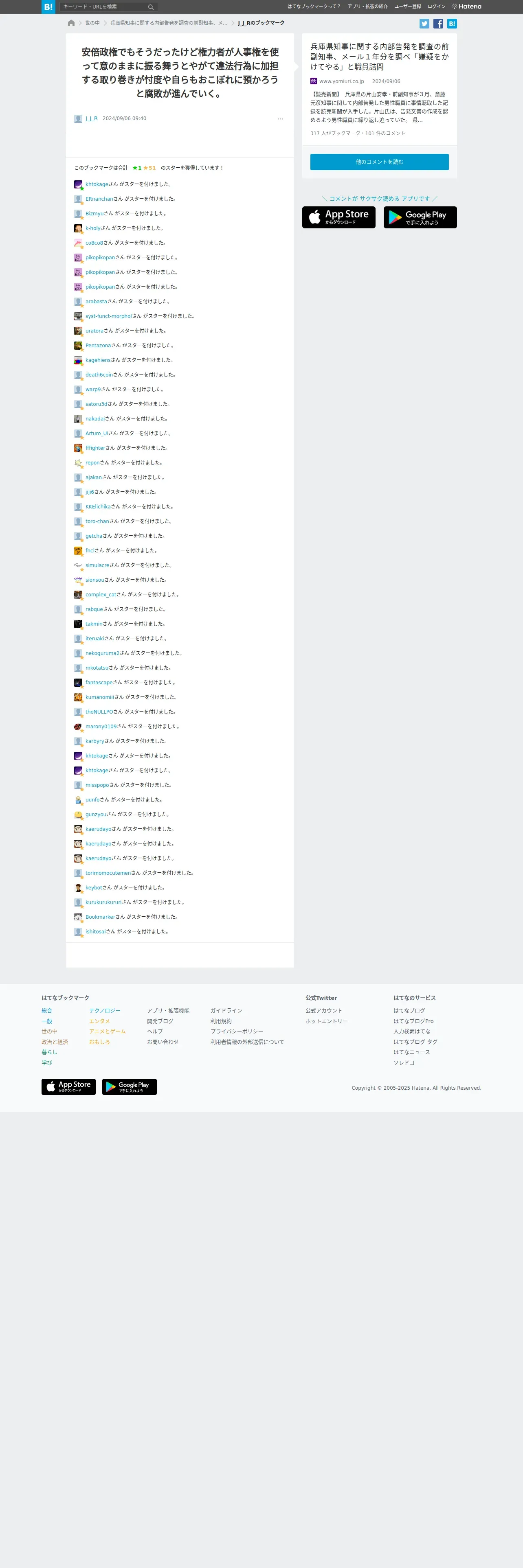Share on Facebook icon
The height and width of the screenshot is (1568, 523).
click(438, 24)
